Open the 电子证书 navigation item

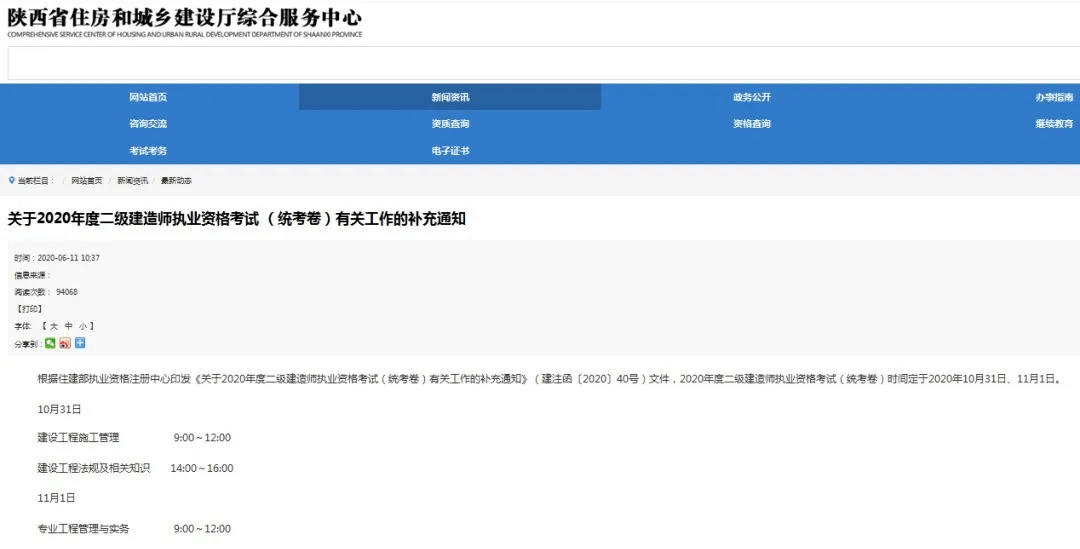coord(450,151)
